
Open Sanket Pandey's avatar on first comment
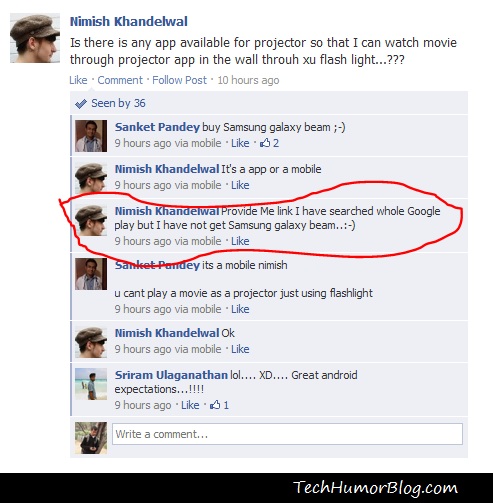tap(91, 136)
